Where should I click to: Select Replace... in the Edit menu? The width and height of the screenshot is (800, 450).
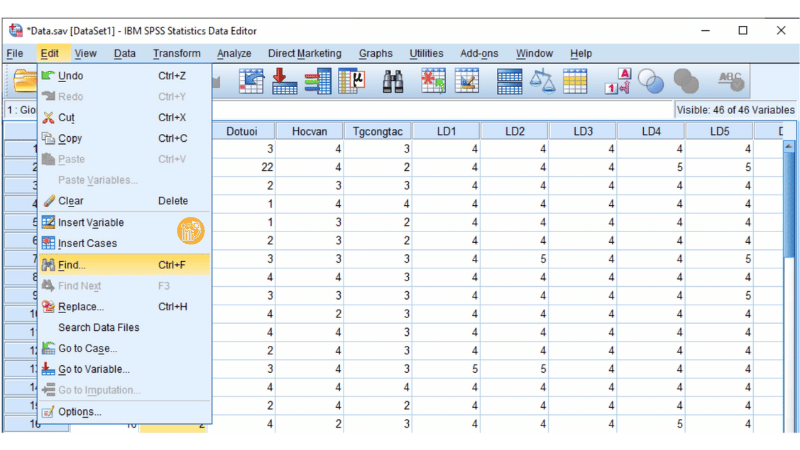[x=80, y=307]
